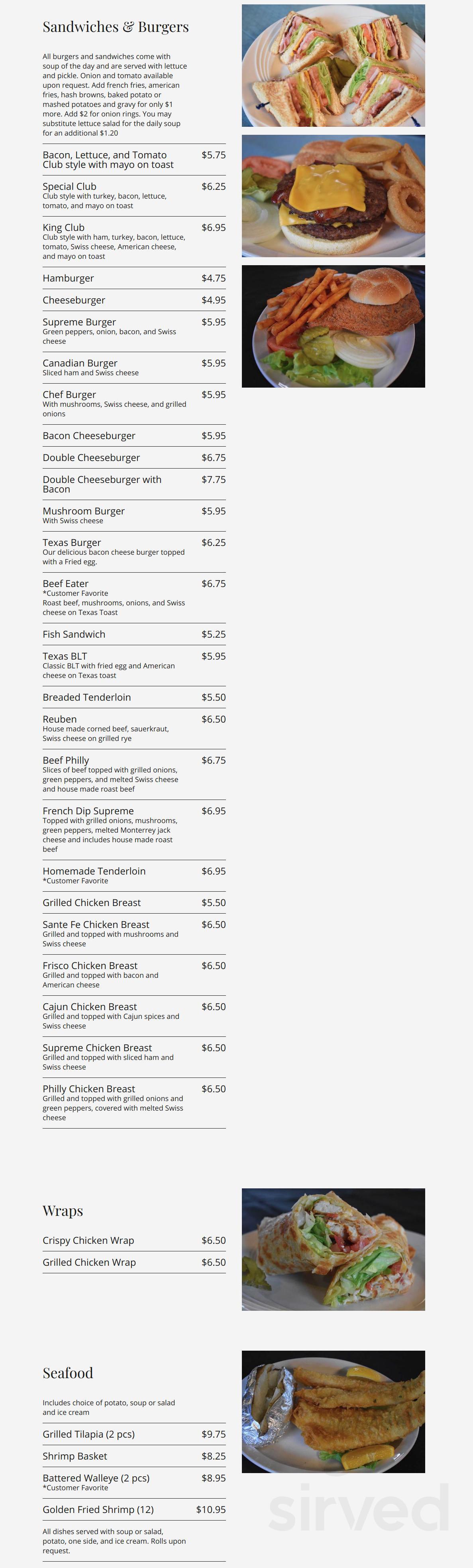This screenshot has width=473, height=1568.
Task: Click the Crispy Chicken Wrap item
Action: click(x=88, y=1241)
